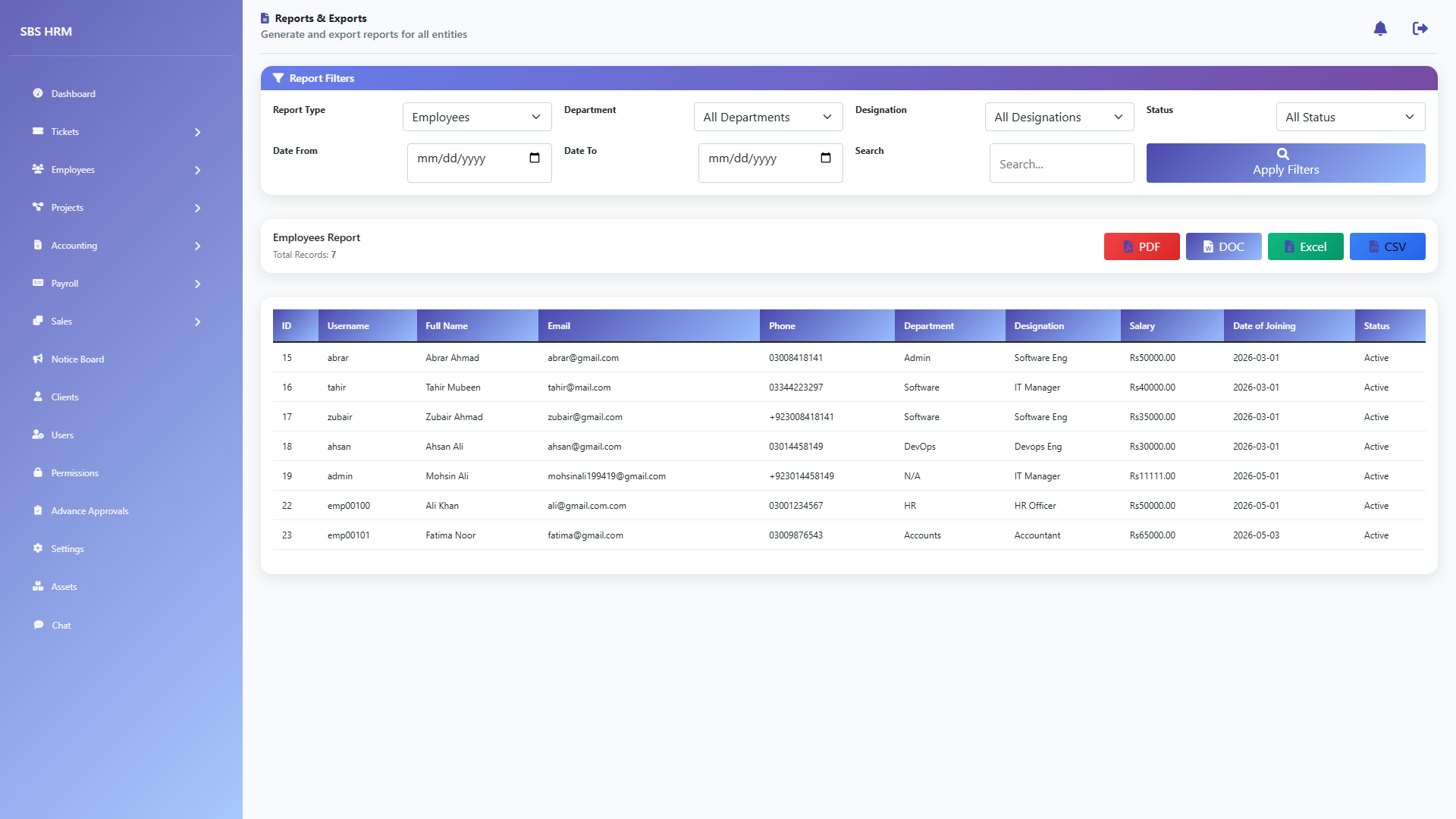The height and width of the screenshot is (819, 1456).
Task: Click the Projects diagram icon
Action: point(38,207)
